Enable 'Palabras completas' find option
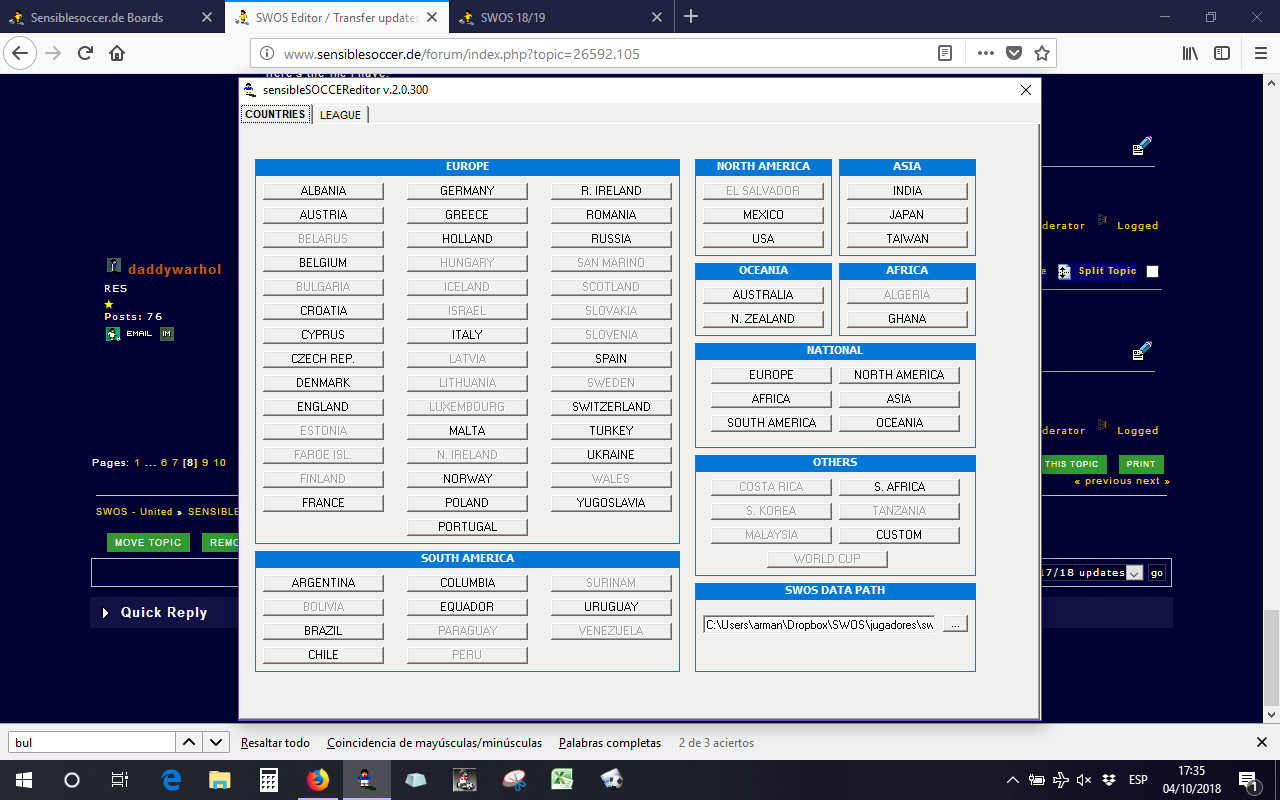The width and height of the screenshot is (1280, 800). click(610, 743)
